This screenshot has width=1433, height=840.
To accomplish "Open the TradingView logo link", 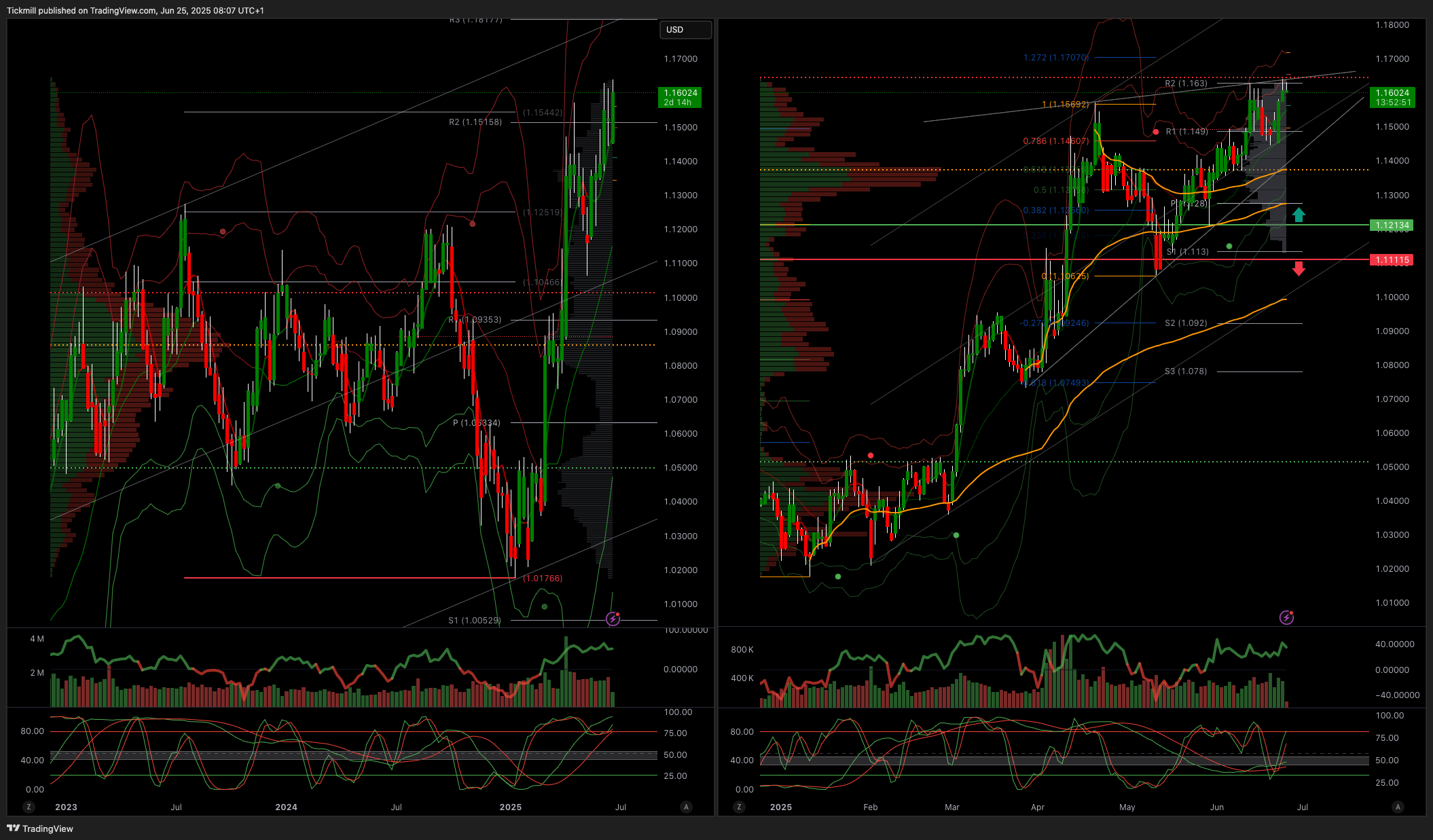I will point(40,828).
